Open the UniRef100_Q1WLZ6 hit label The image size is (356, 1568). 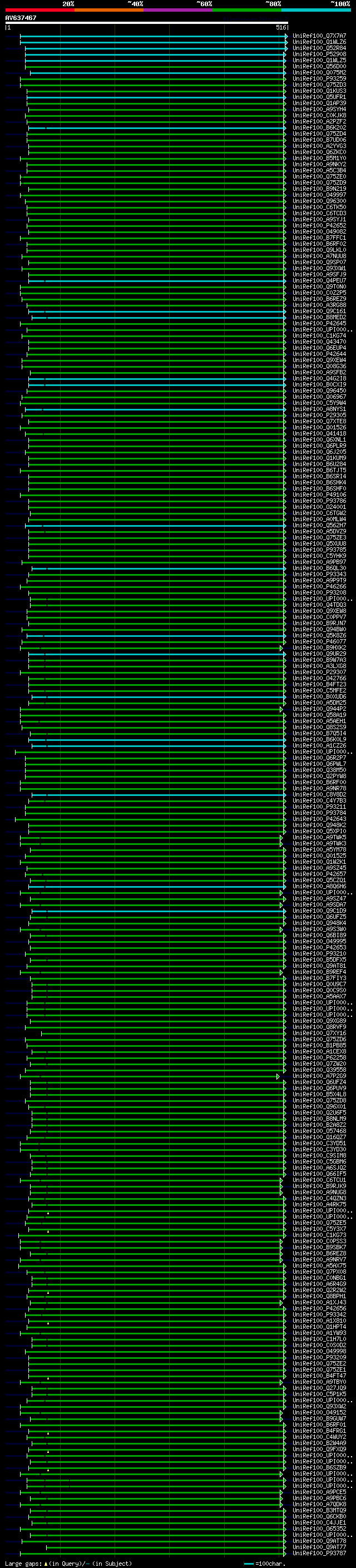tap(319, 42)
